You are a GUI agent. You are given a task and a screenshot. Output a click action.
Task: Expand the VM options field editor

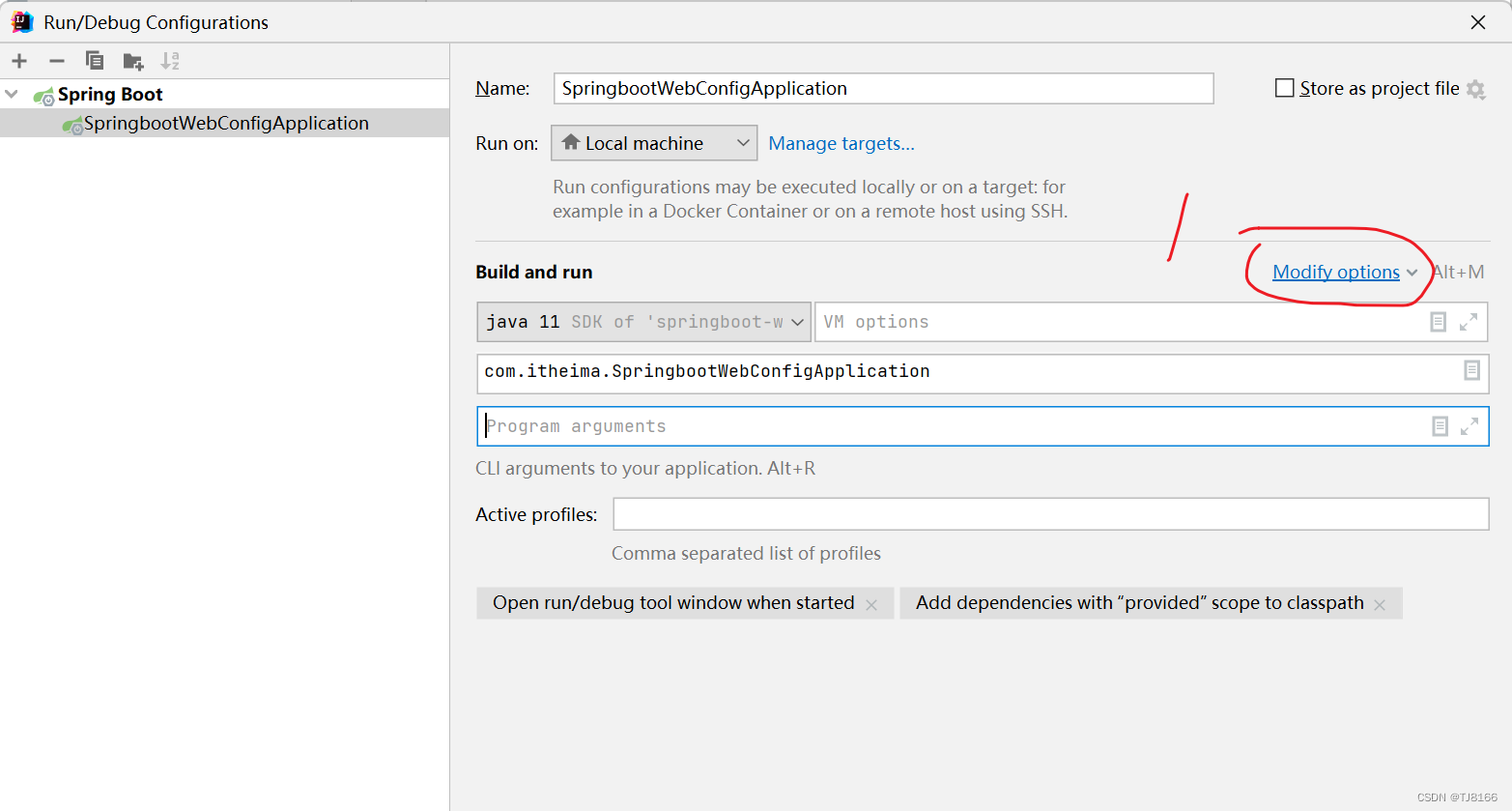[x=1469, y=321]
